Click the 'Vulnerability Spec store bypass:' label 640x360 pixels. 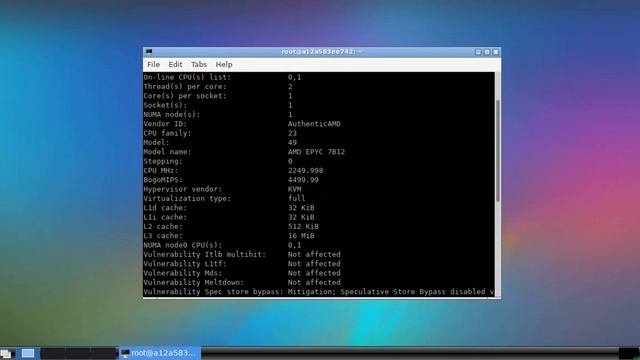[213, 292]
